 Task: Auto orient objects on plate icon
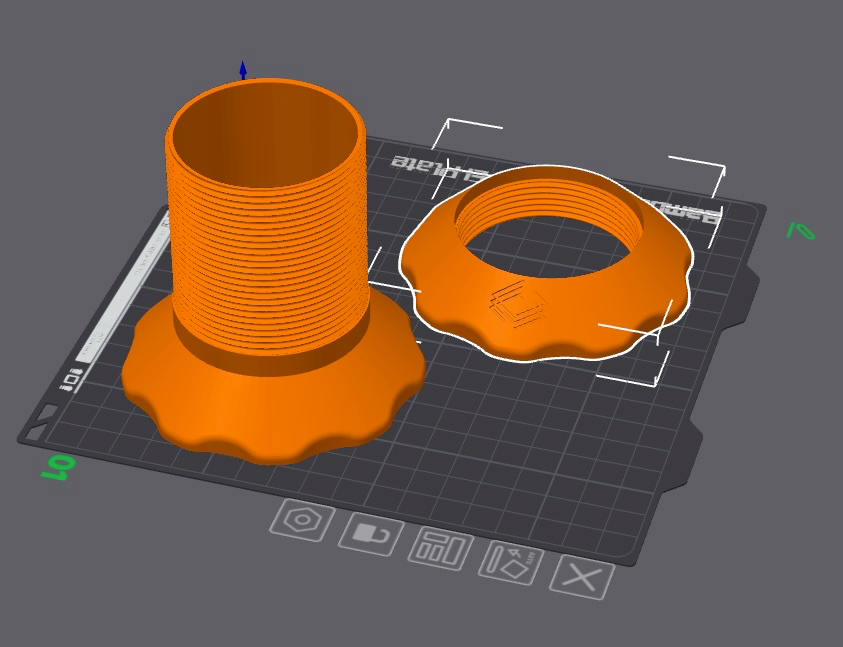[x=511, y=563]
